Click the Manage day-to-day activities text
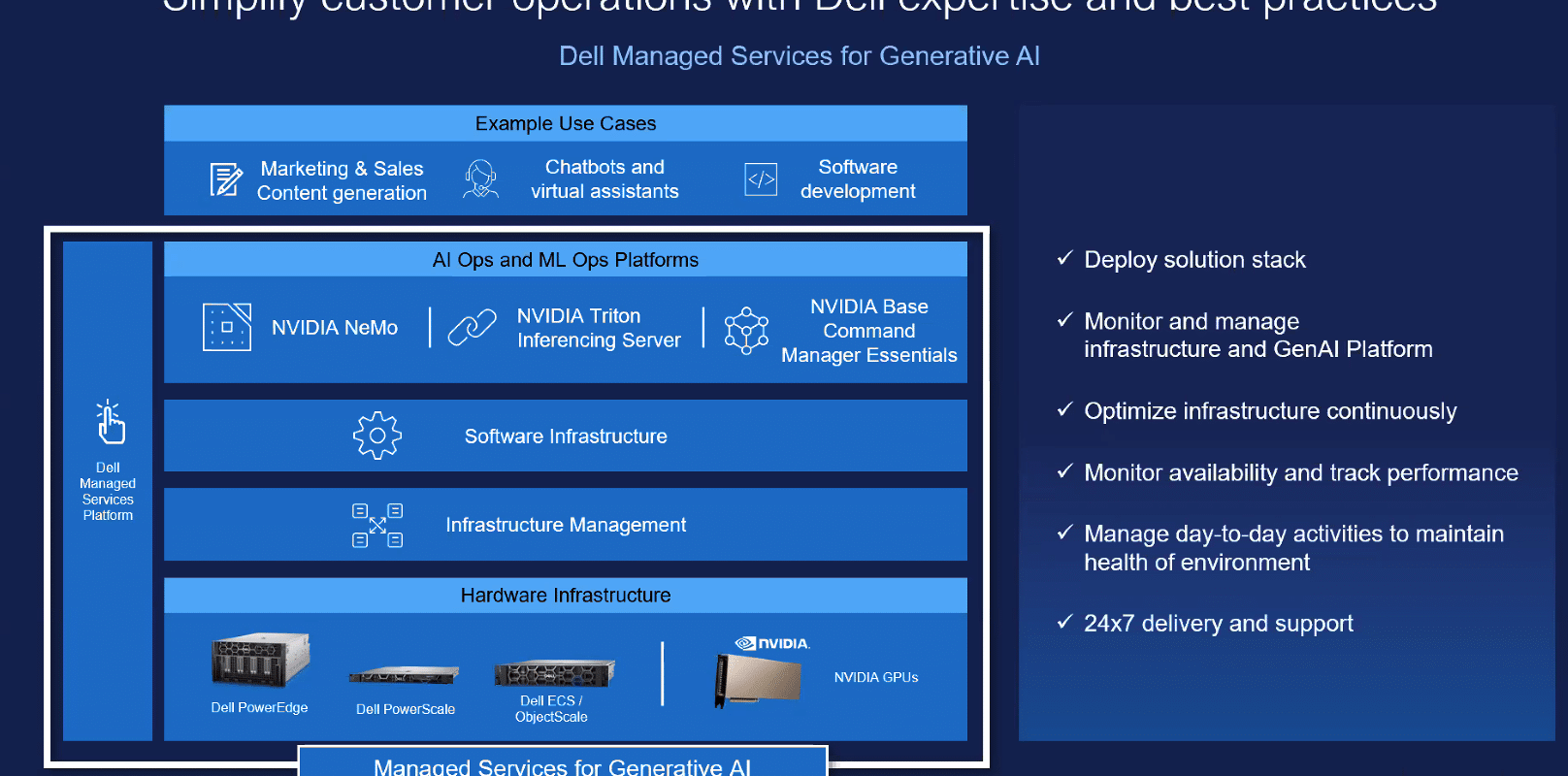This screenshot has width=1568, height=776. tap(1294, 548)
